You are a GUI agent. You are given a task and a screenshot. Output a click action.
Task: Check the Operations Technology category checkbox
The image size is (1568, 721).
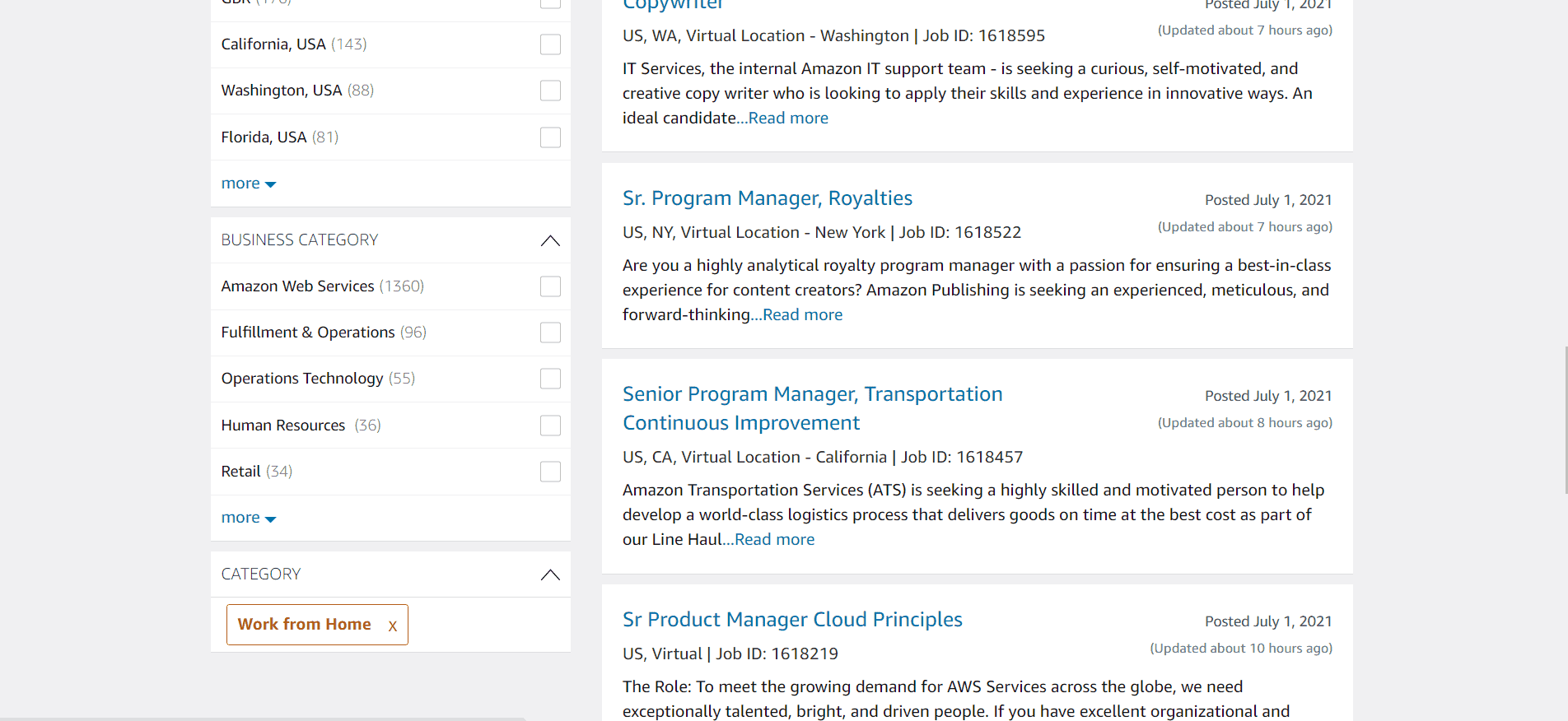[x=549, y=379]
